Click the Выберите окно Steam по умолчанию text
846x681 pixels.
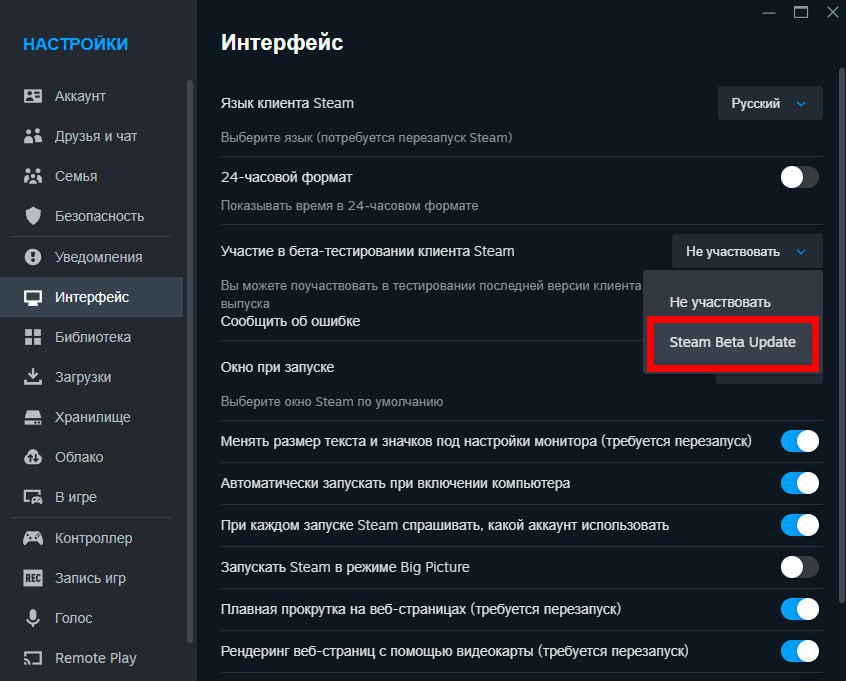click(x=332, y=401)
